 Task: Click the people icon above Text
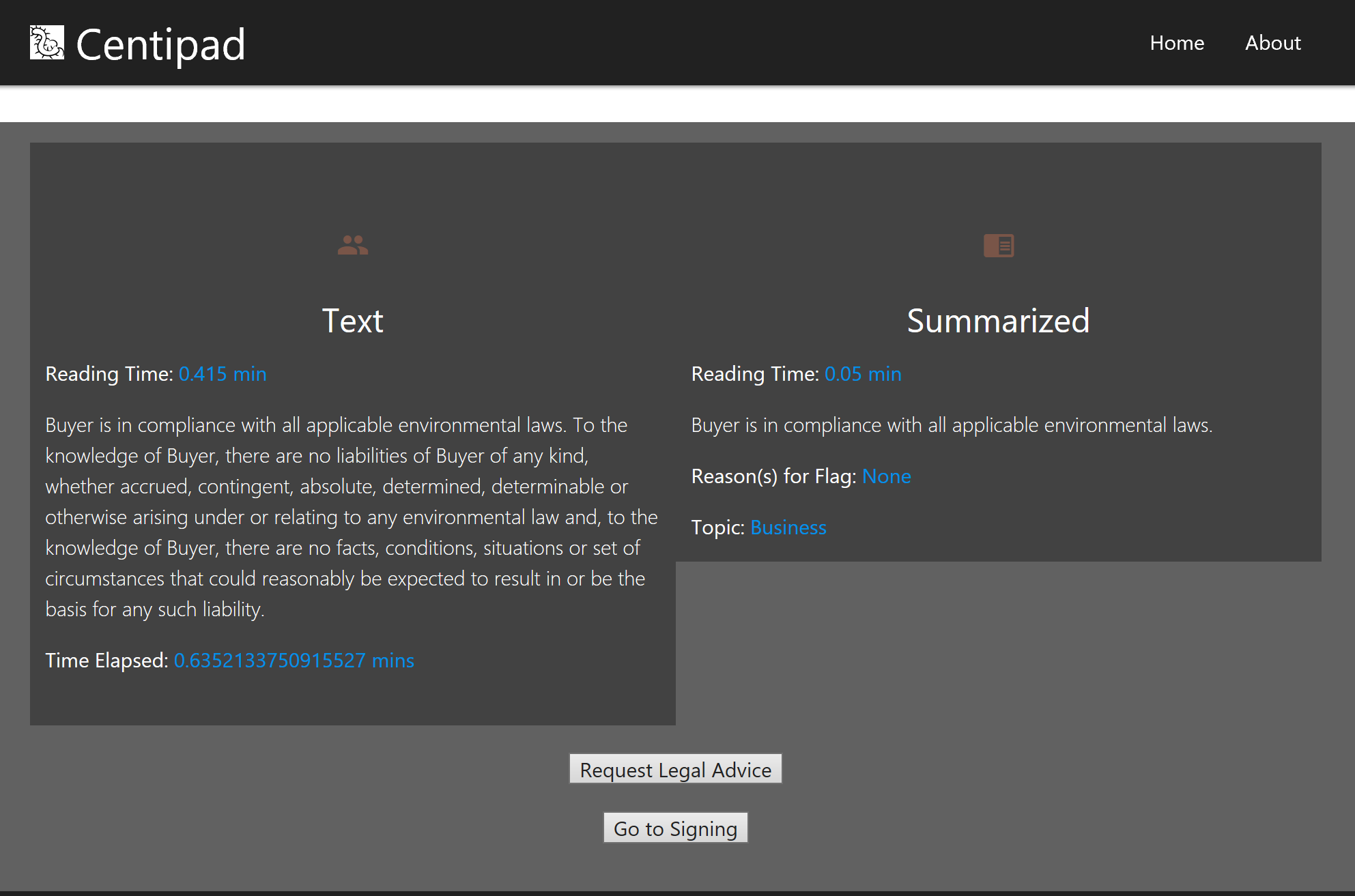pyautogui.click(x=352, y=245)
